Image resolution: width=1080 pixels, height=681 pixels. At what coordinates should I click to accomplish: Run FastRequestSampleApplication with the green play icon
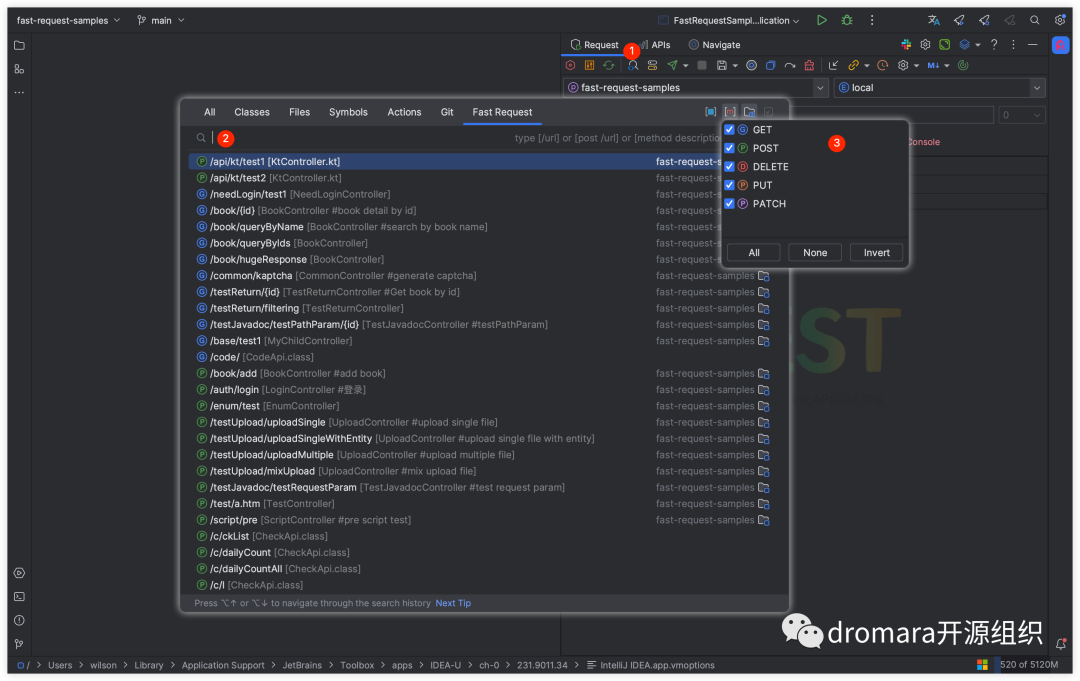[x=822, y=21]
